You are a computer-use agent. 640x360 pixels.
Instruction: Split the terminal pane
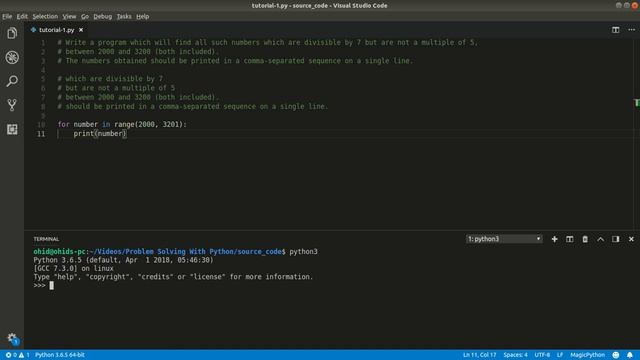569,239
